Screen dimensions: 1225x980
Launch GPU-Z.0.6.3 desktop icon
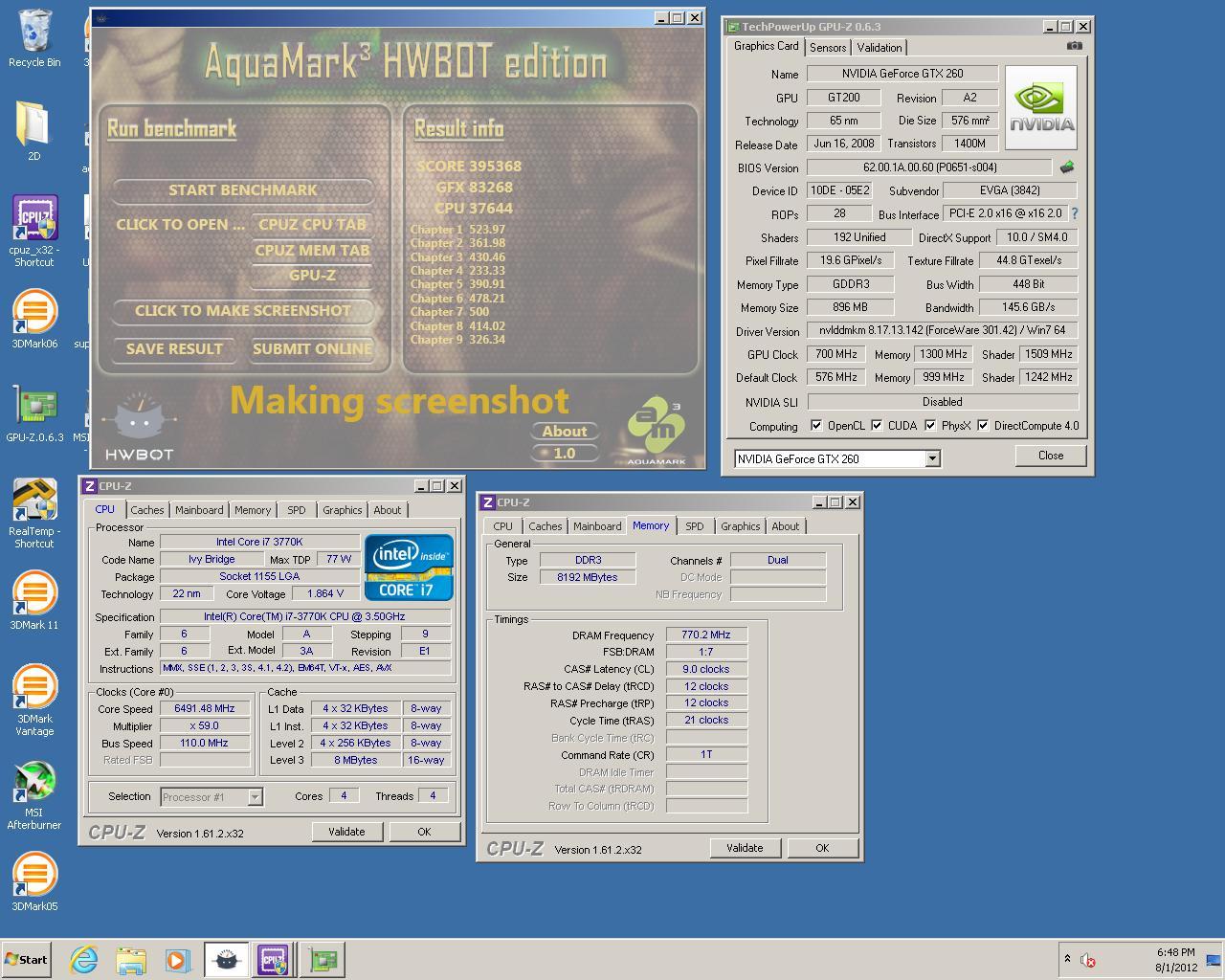(34, 413)
